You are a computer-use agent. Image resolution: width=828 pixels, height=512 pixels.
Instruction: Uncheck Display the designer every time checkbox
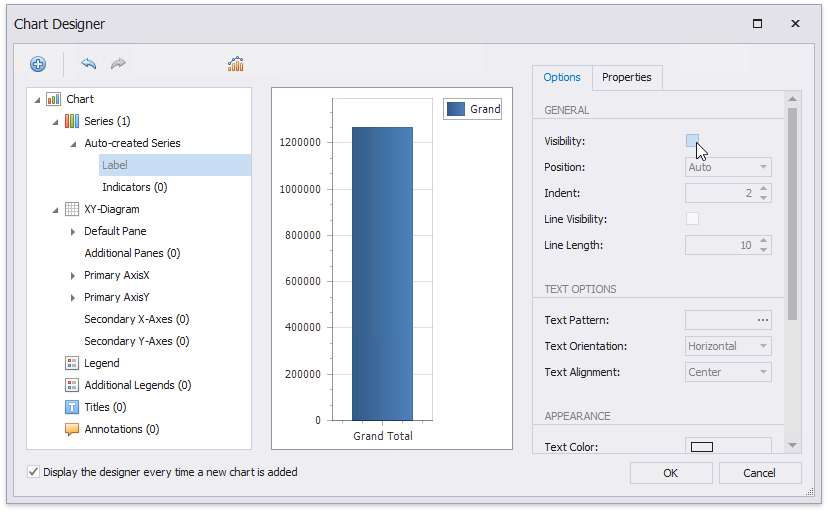(x=35, y=472)
